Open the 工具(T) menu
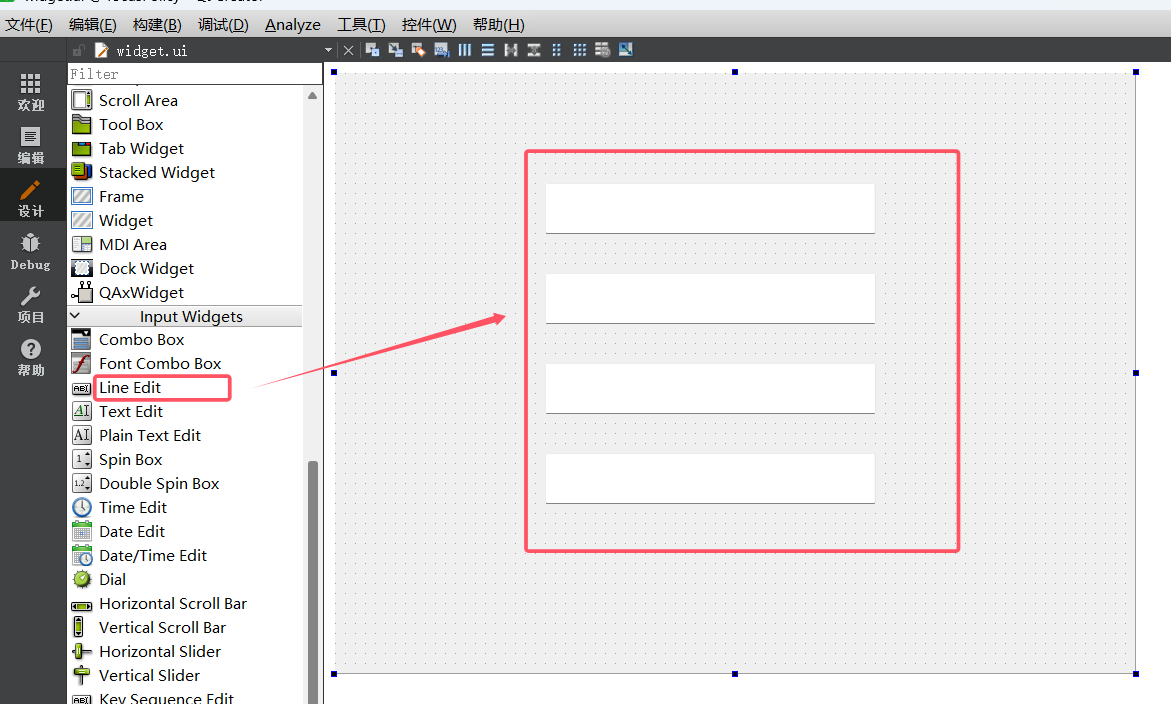This screenshot has width=1171, height=704. (x=361, y=25)
